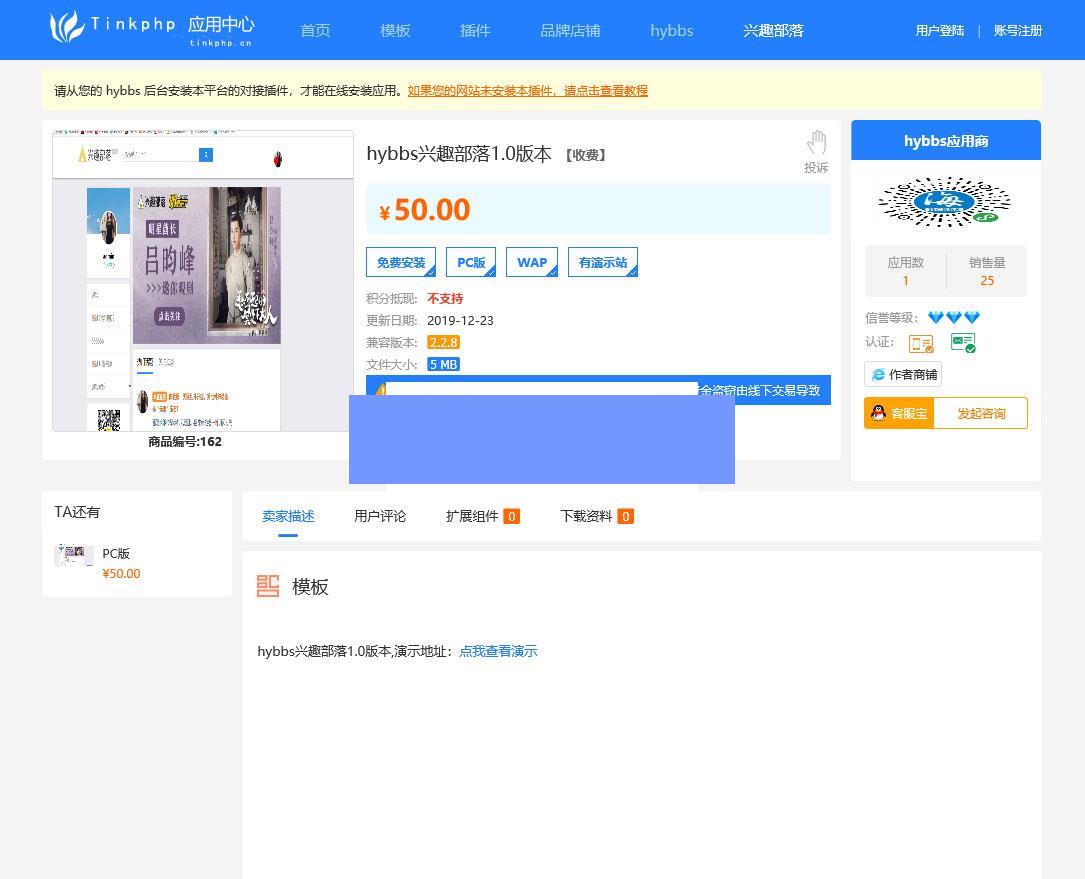
Task: Select the WAP tag button
Action: coord(531,262)
